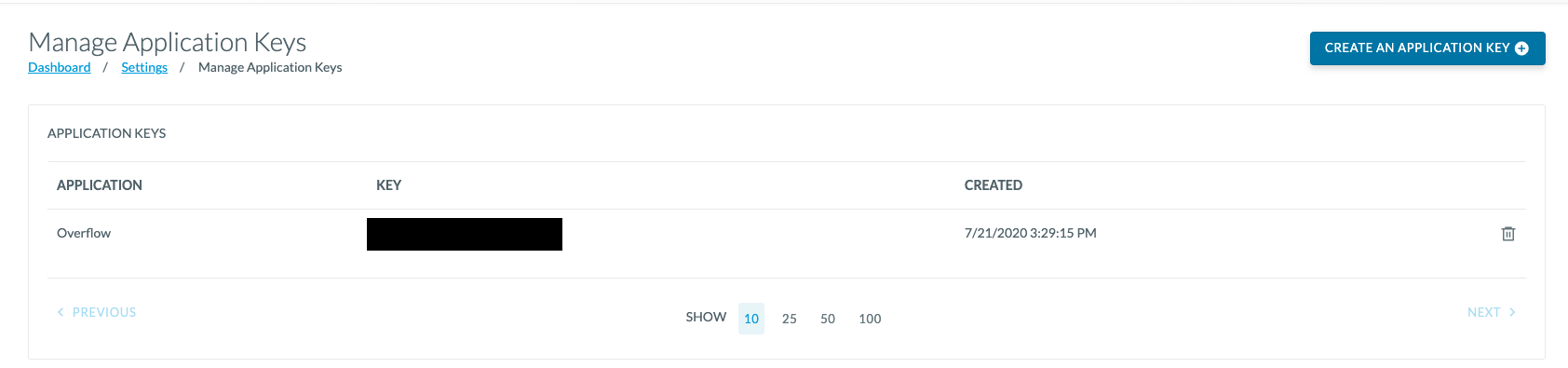Click the plus icon on Create Application Key
1568x368 pixels.
coord(1521,48)
